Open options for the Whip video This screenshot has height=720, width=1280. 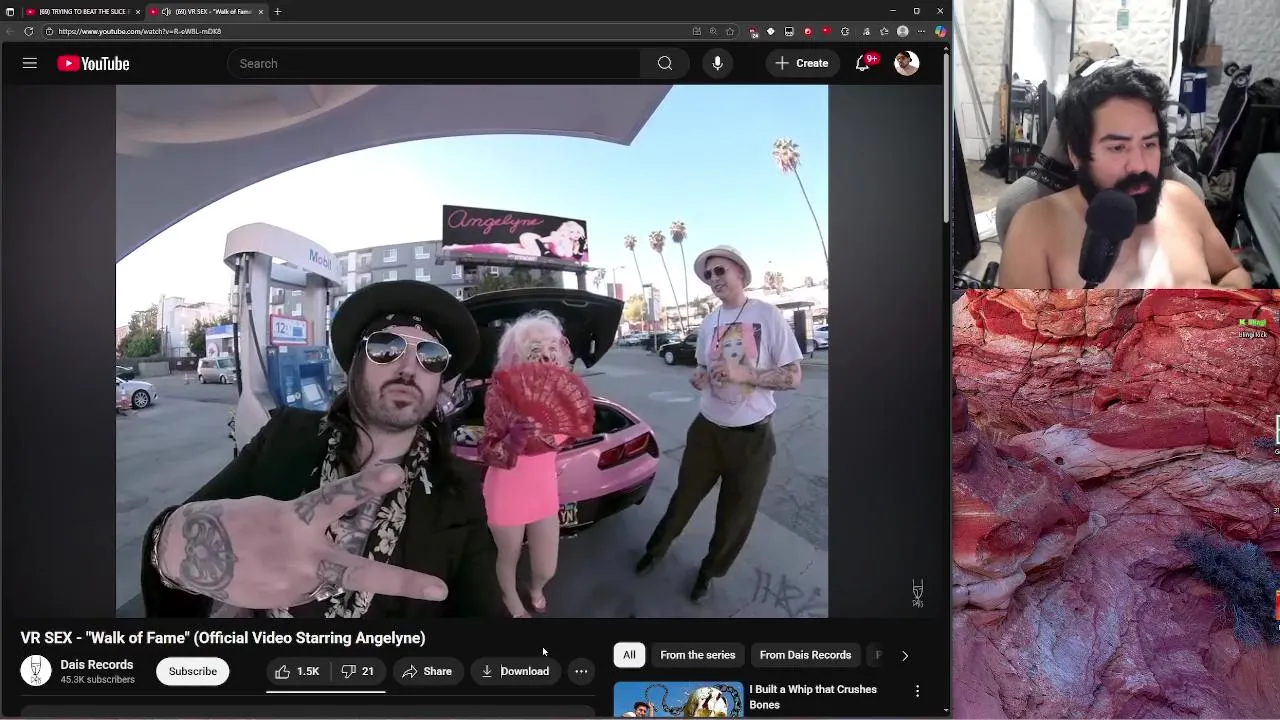(917, 691)
